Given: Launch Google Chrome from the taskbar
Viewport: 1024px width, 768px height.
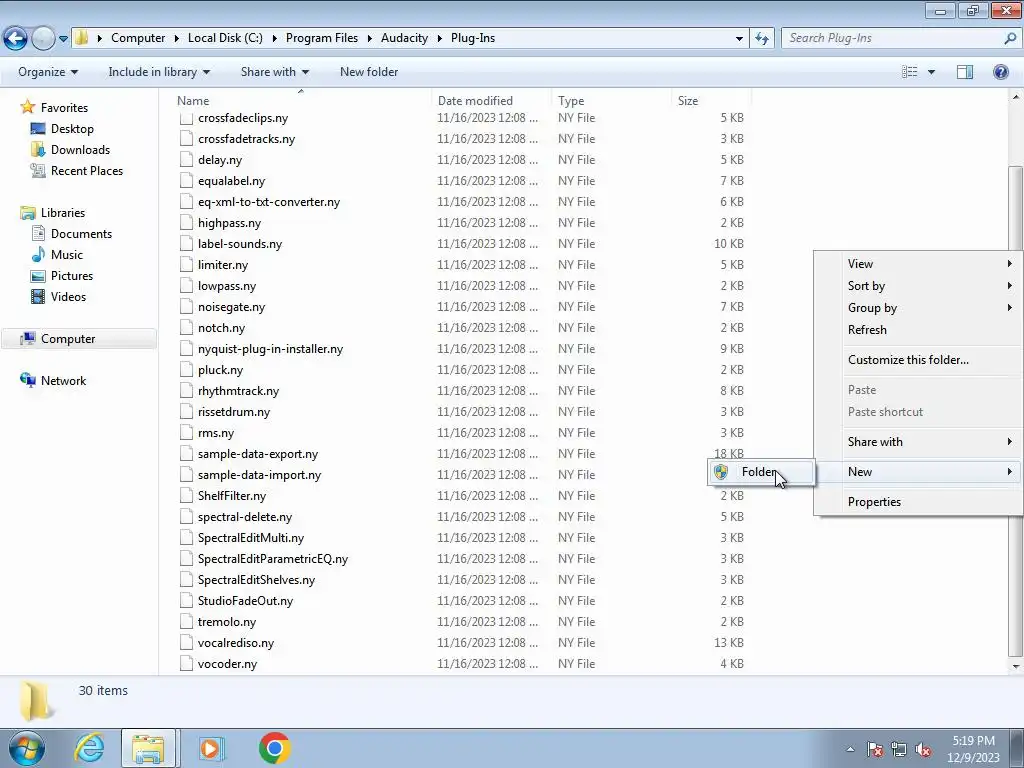Looking at the screenshot, I should (274, 748).
